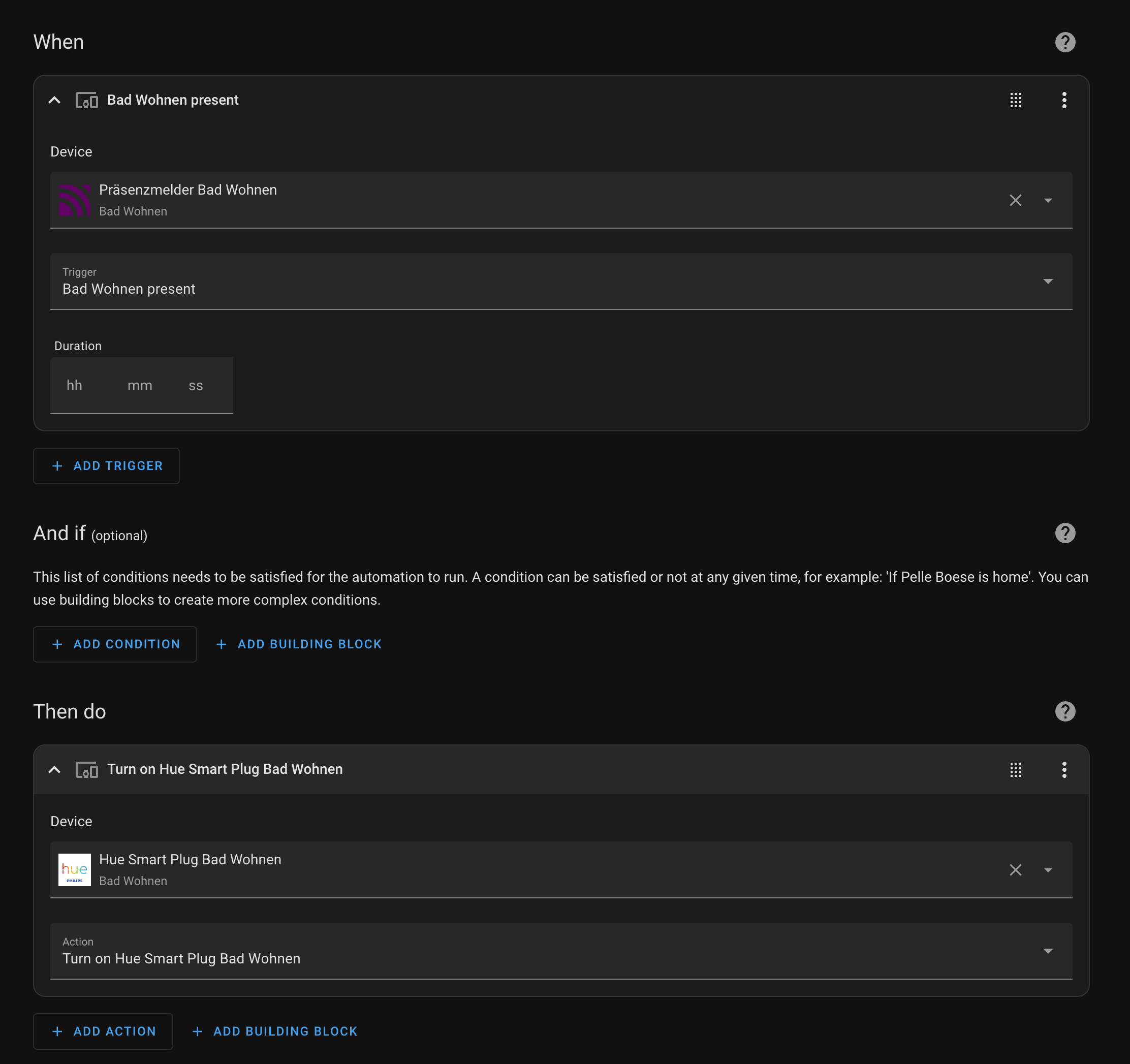Click the Add Action button

coord(103,1031)
